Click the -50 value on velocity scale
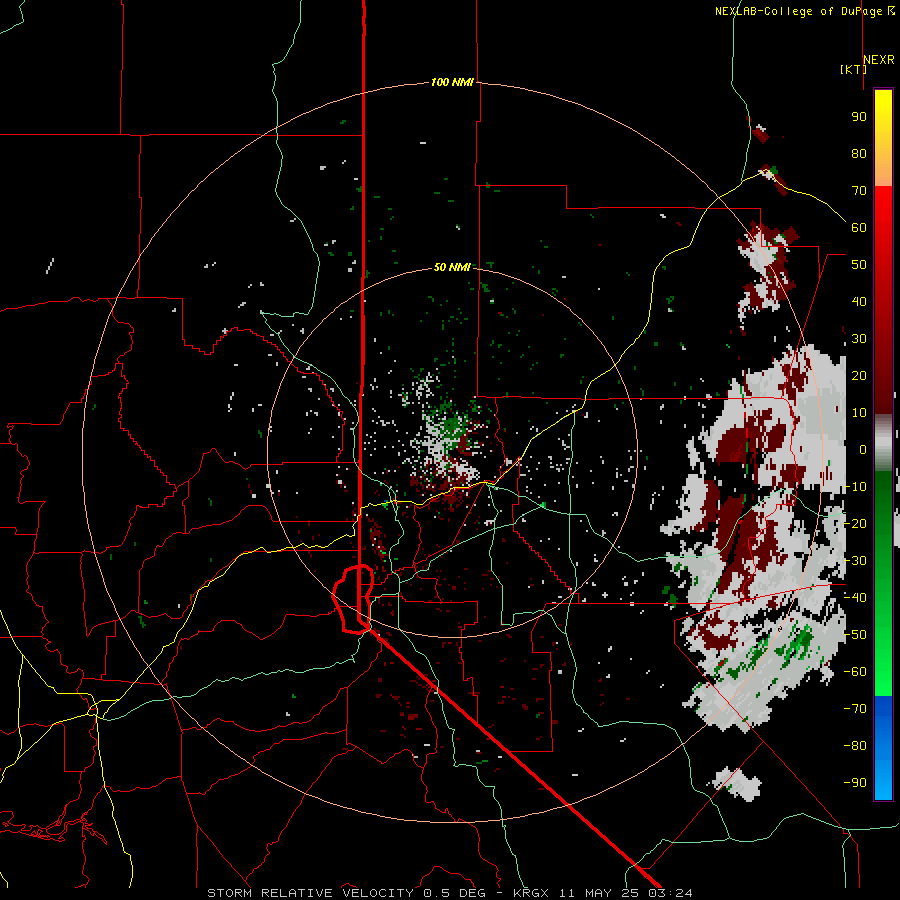The width and height of the screenshot is (900, 900). click(856, 635)
